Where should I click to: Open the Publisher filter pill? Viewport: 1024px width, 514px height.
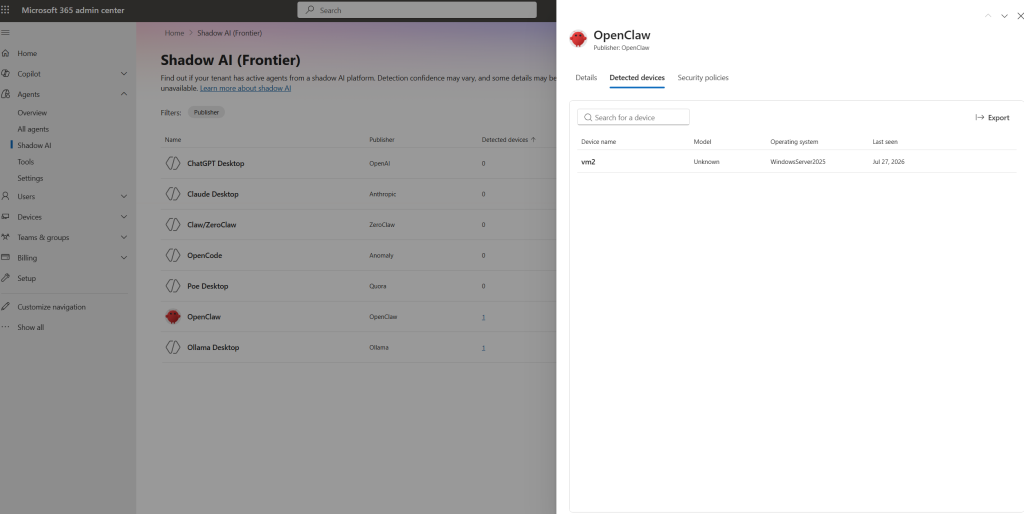206,112
